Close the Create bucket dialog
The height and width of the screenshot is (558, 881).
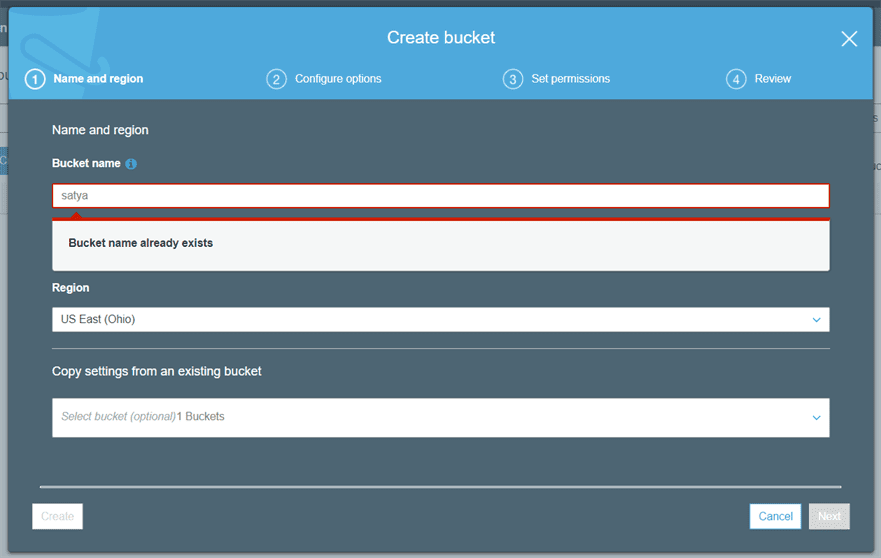[849, 39]
